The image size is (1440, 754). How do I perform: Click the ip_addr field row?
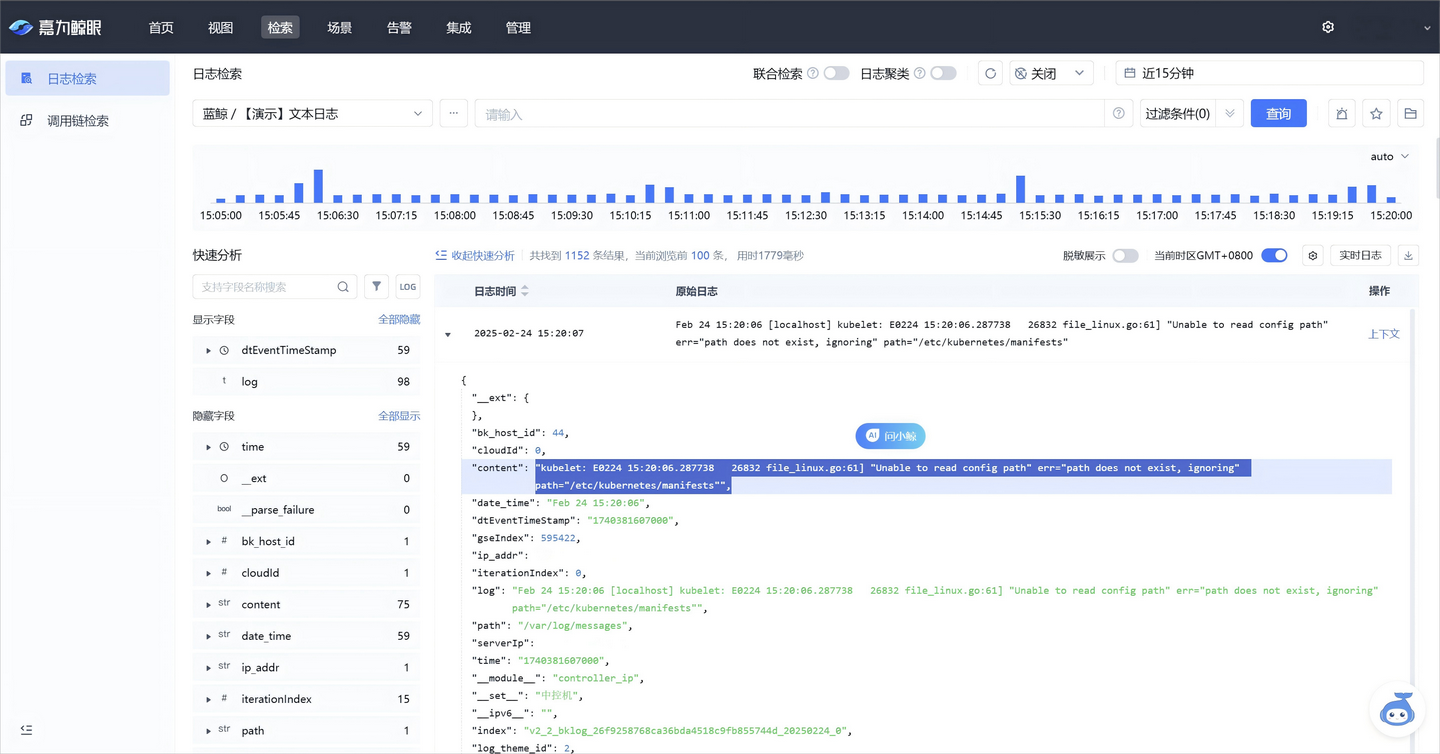306,668
